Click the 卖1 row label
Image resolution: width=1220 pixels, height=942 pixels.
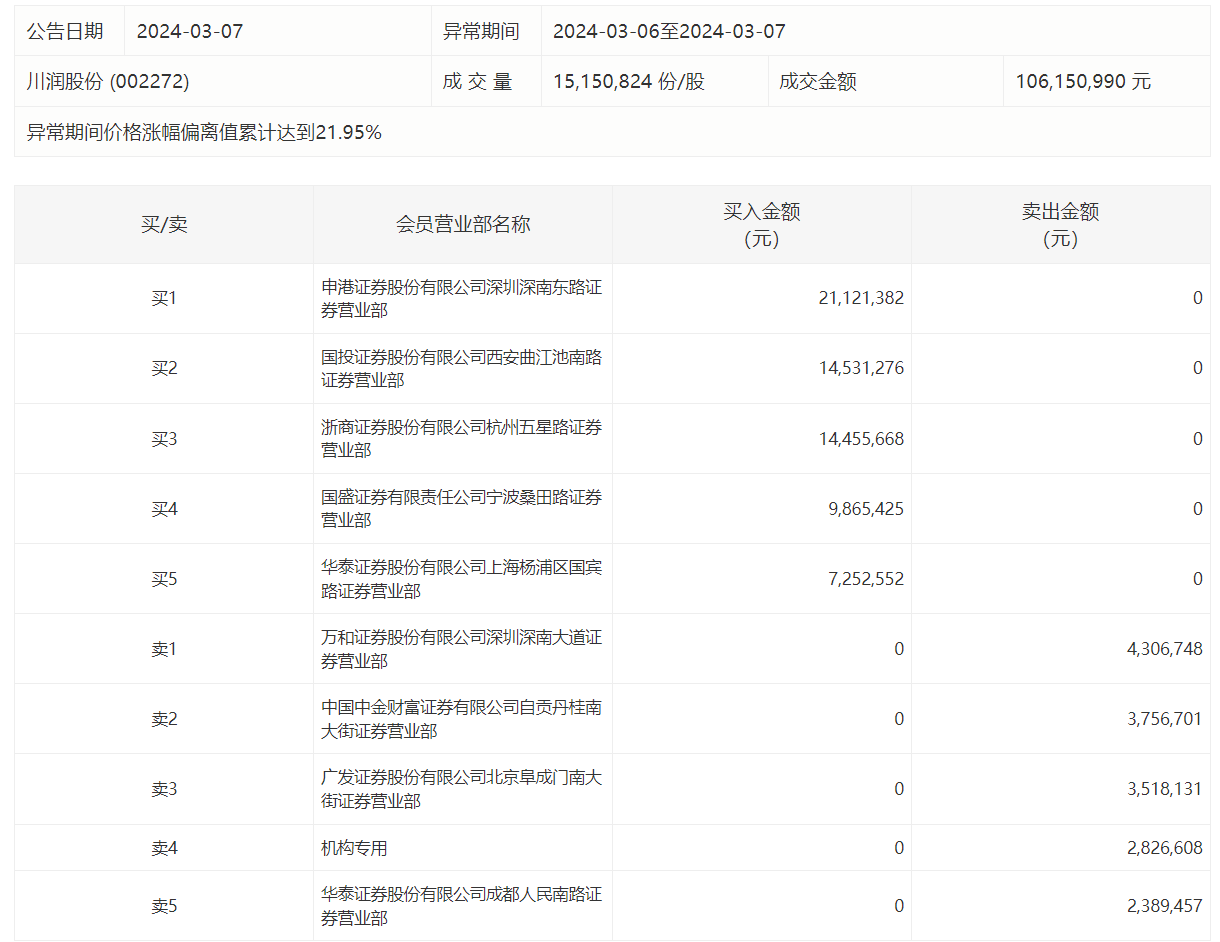coord(164,649)
